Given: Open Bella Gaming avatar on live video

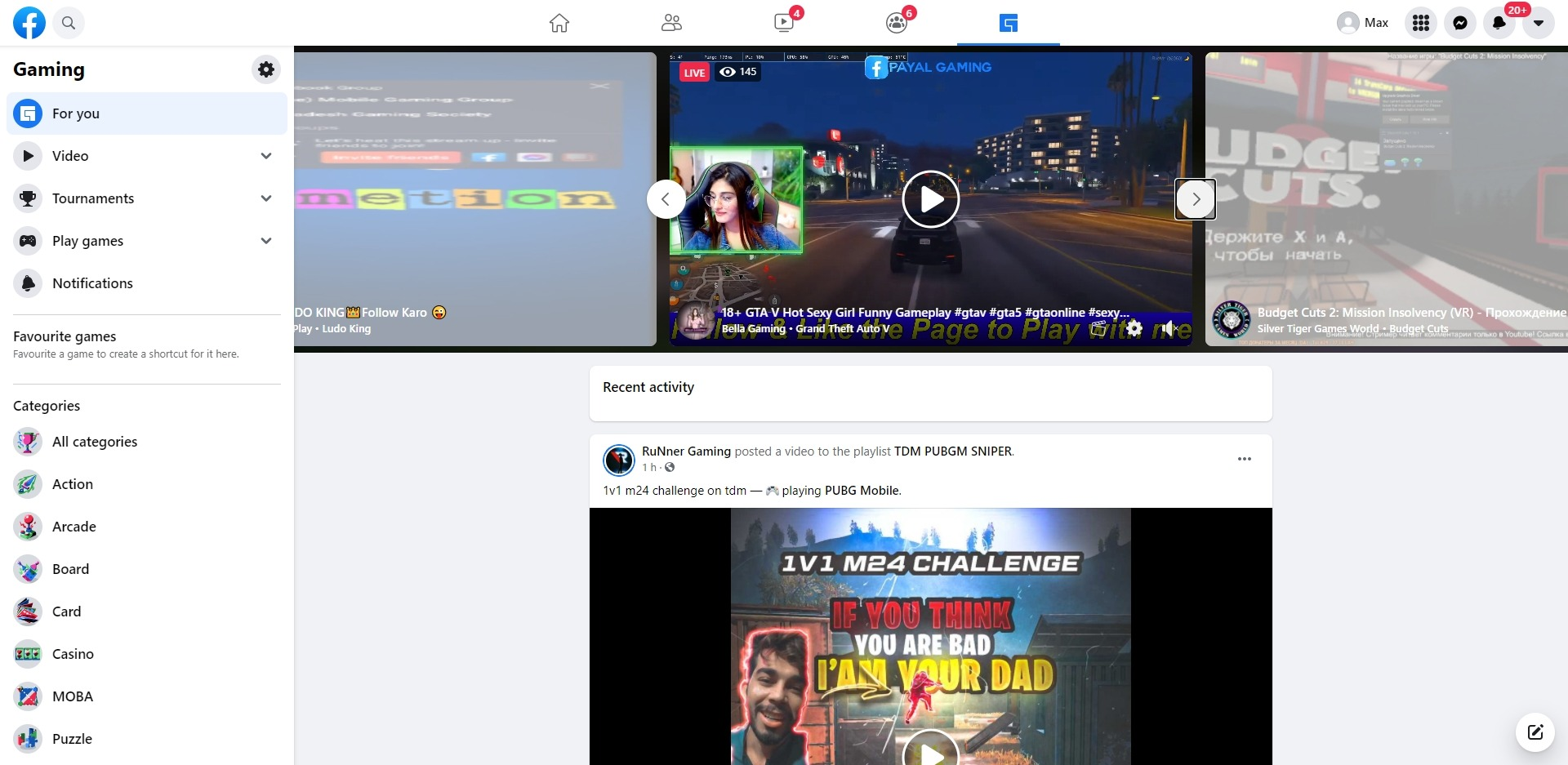Looking at the screenshot, I should tap(697, 321).
